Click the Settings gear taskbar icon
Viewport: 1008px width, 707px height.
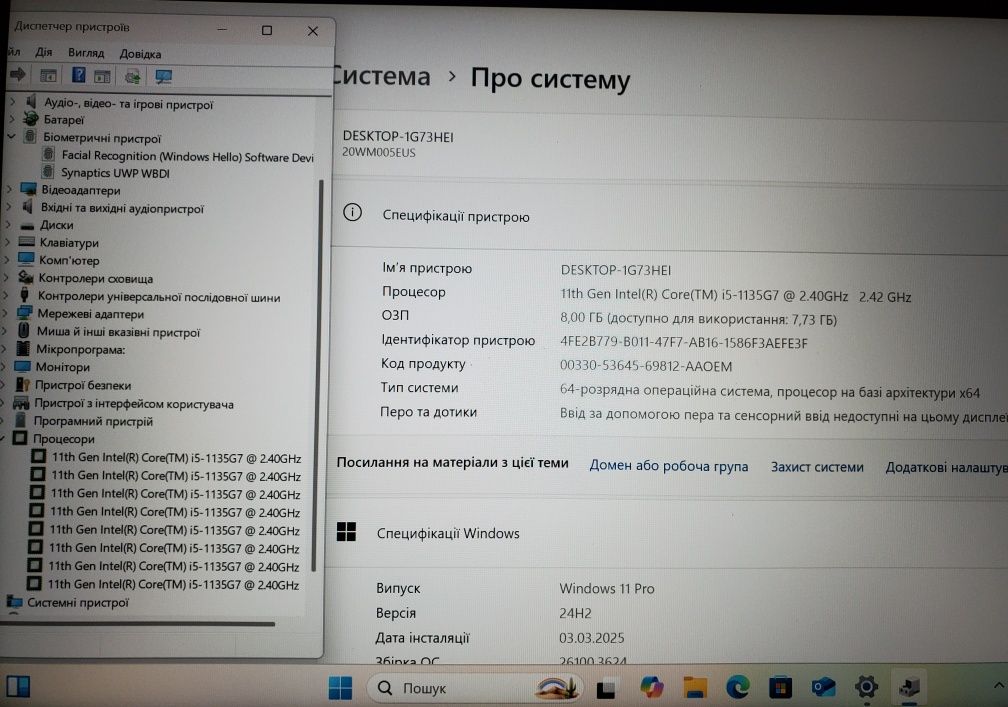click(866, 687)
